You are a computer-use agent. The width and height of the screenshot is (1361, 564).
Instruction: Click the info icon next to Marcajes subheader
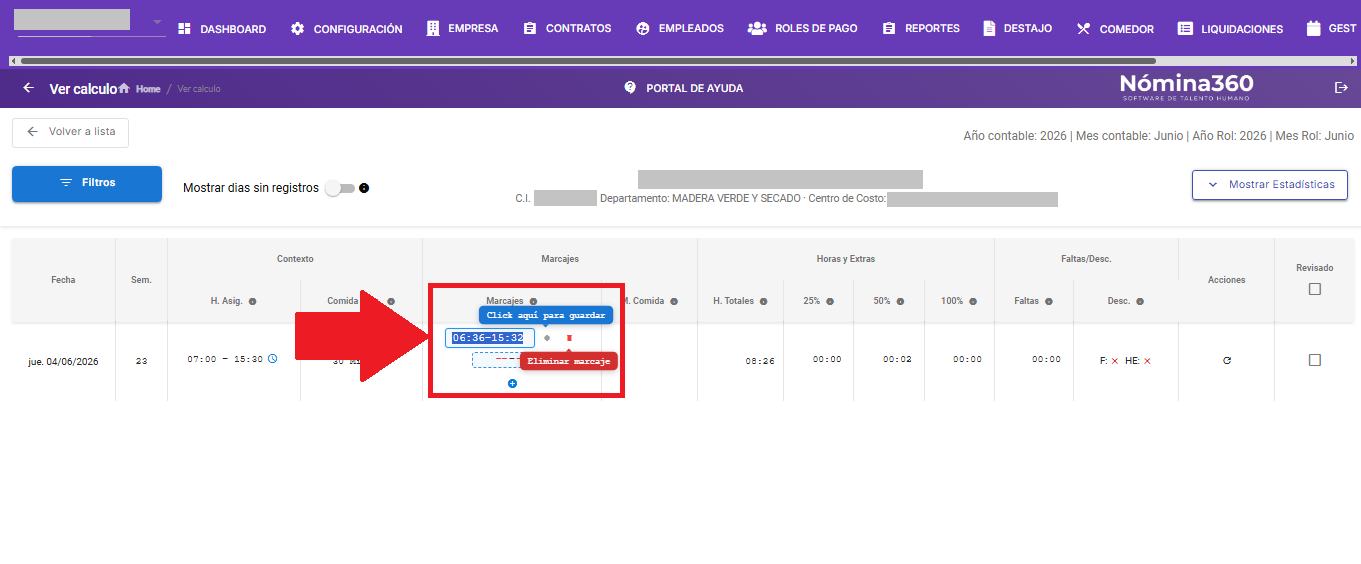533,301
